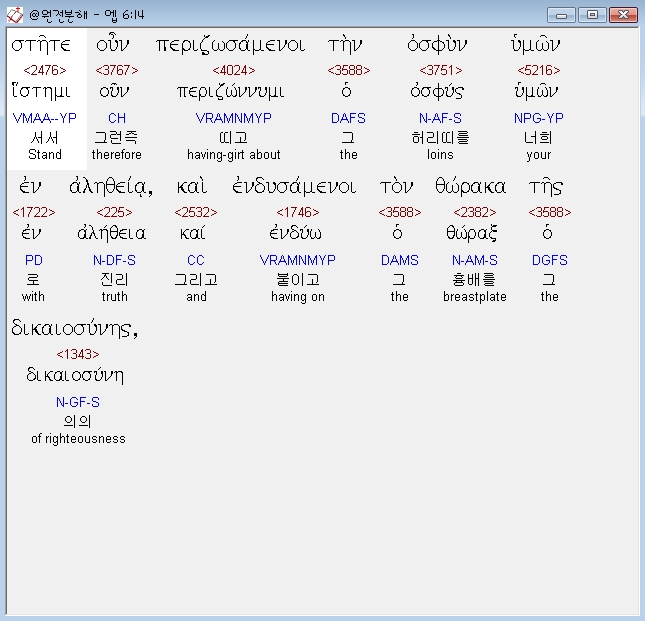Click parsing code N-AF-S

click(441, 118)
